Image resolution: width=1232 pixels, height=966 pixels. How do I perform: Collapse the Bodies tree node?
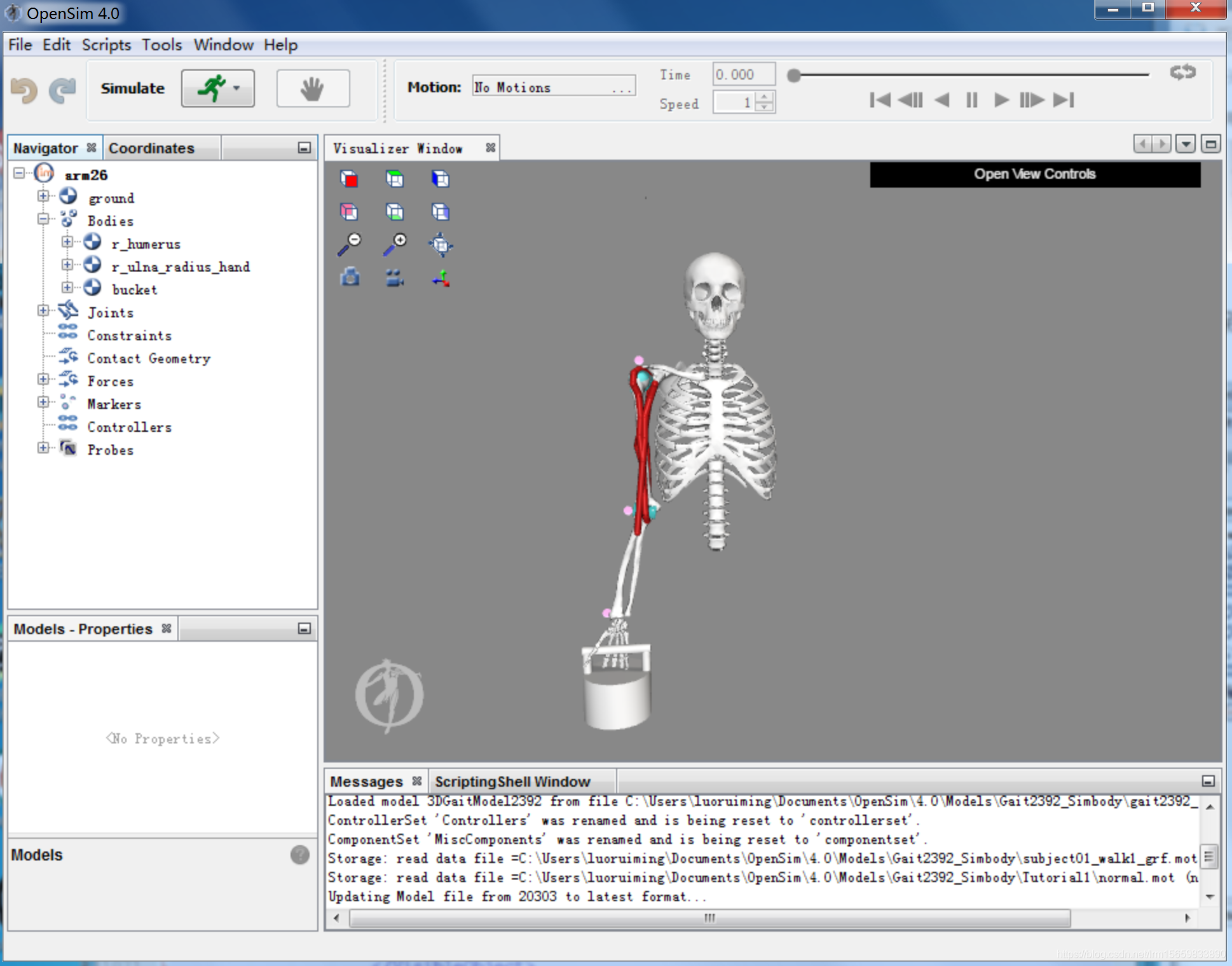point(43,219)
